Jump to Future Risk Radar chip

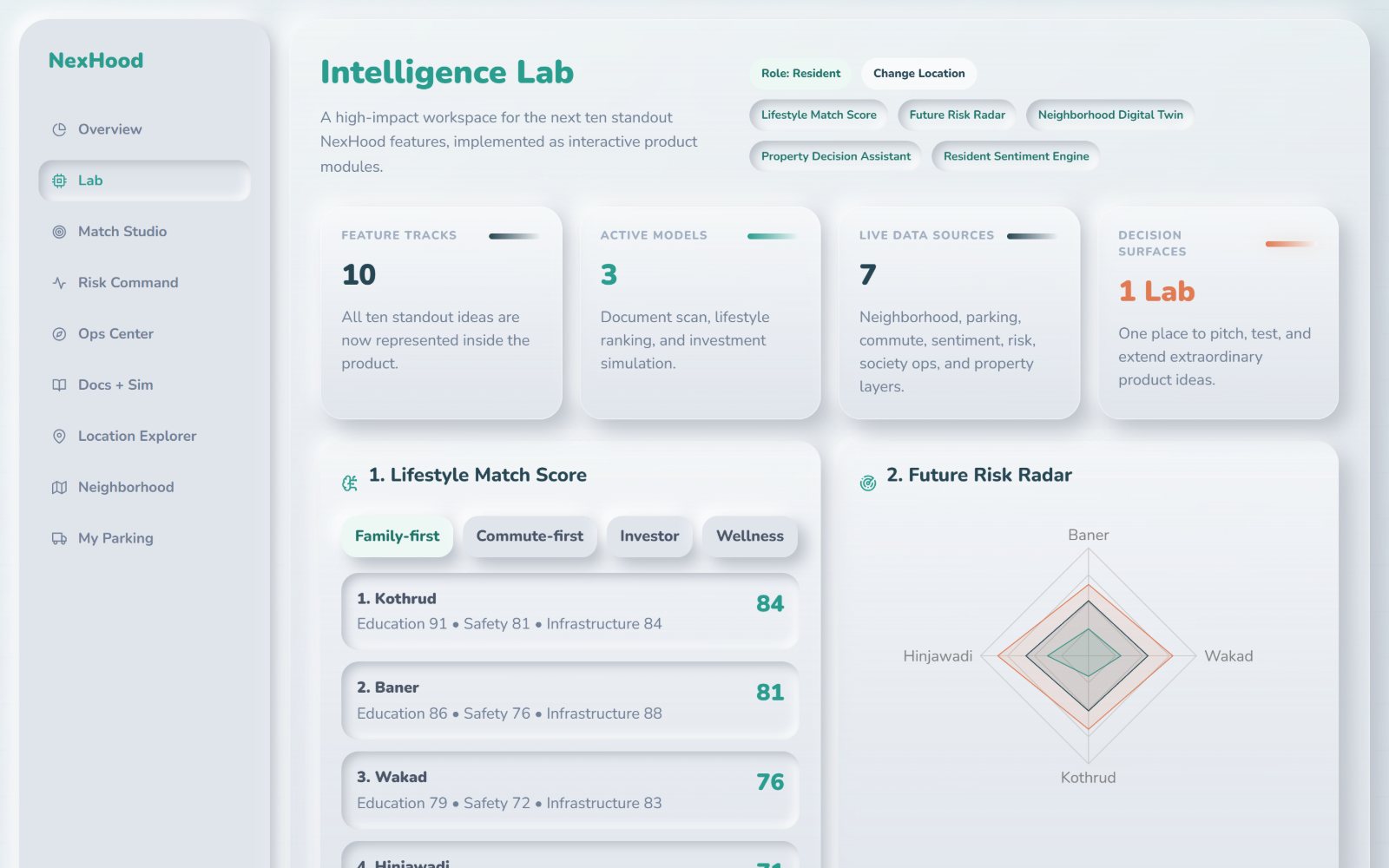pyautogui.click(x=957, y=115)
